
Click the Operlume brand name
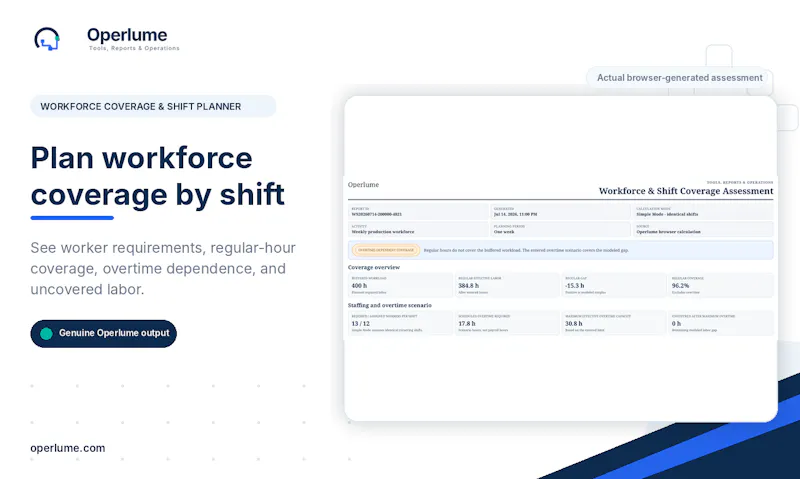pos(127,35)
